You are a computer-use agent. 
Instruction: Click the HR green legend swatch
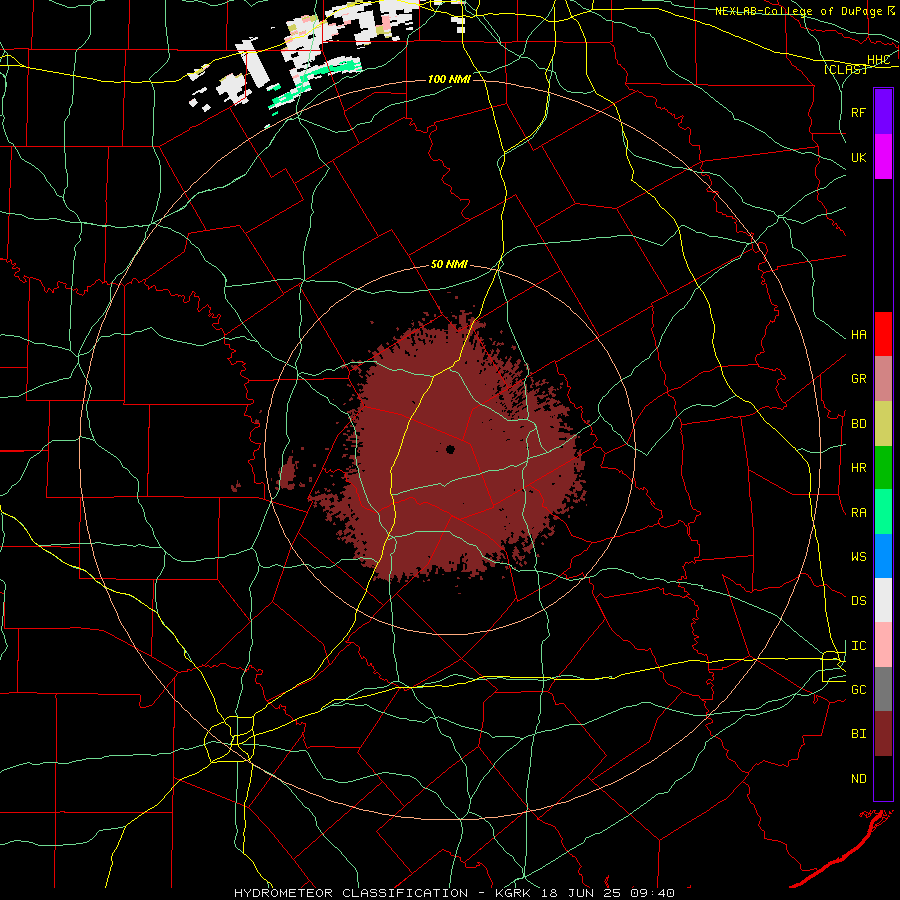pos(883,467)
